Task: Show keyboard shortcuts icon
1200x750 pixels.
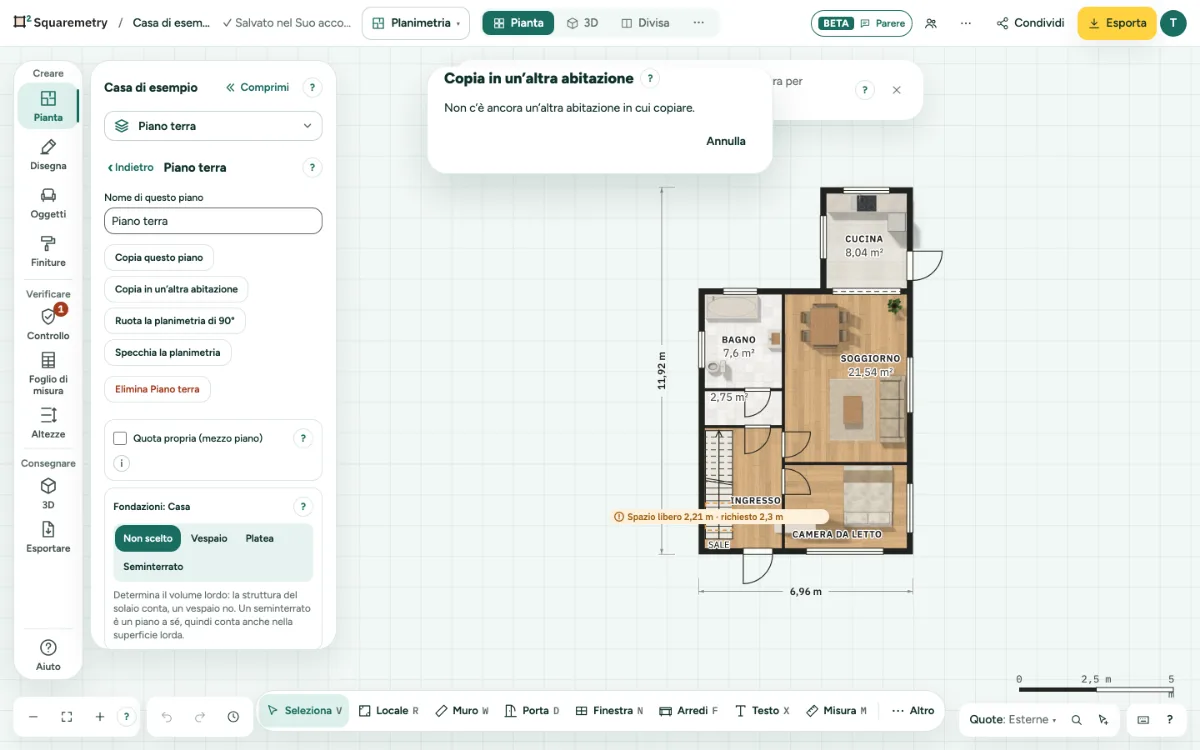Action: click(x=1143, y=720)
